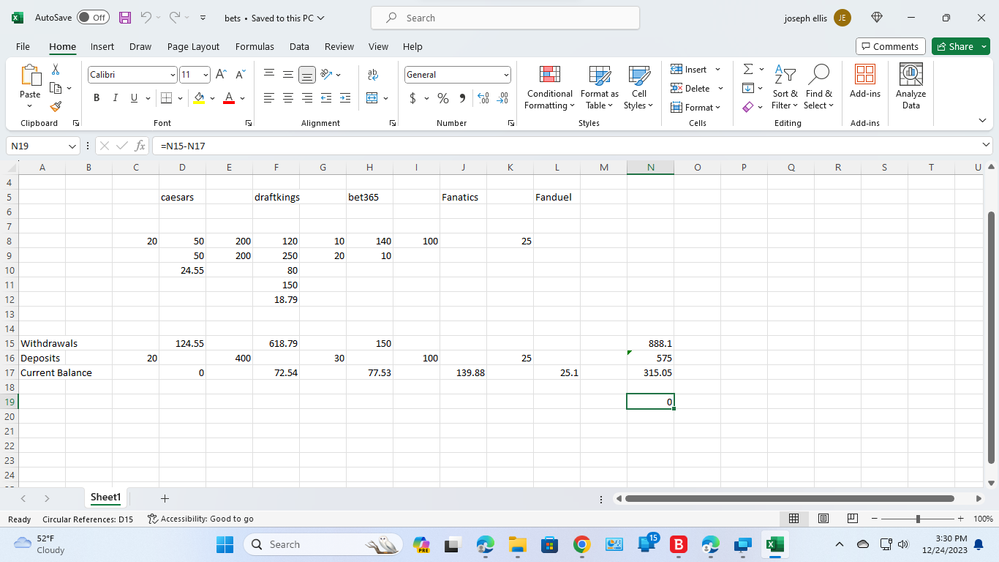Click the Merge & Center icon
This screenshot has height=562, width=999.
coord(372,97)
